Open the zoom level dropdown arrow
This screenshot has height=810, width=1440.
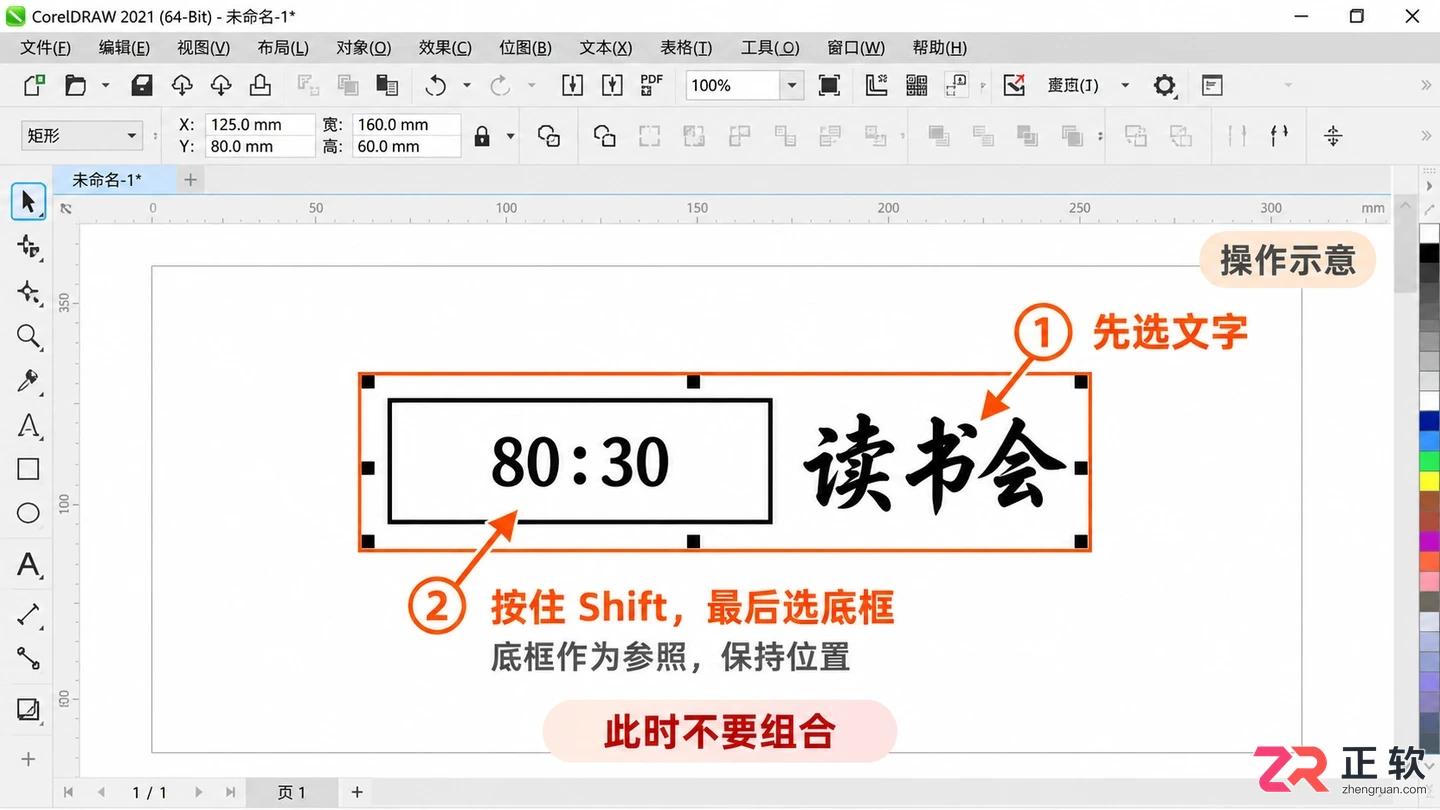(x=792, y=85)
